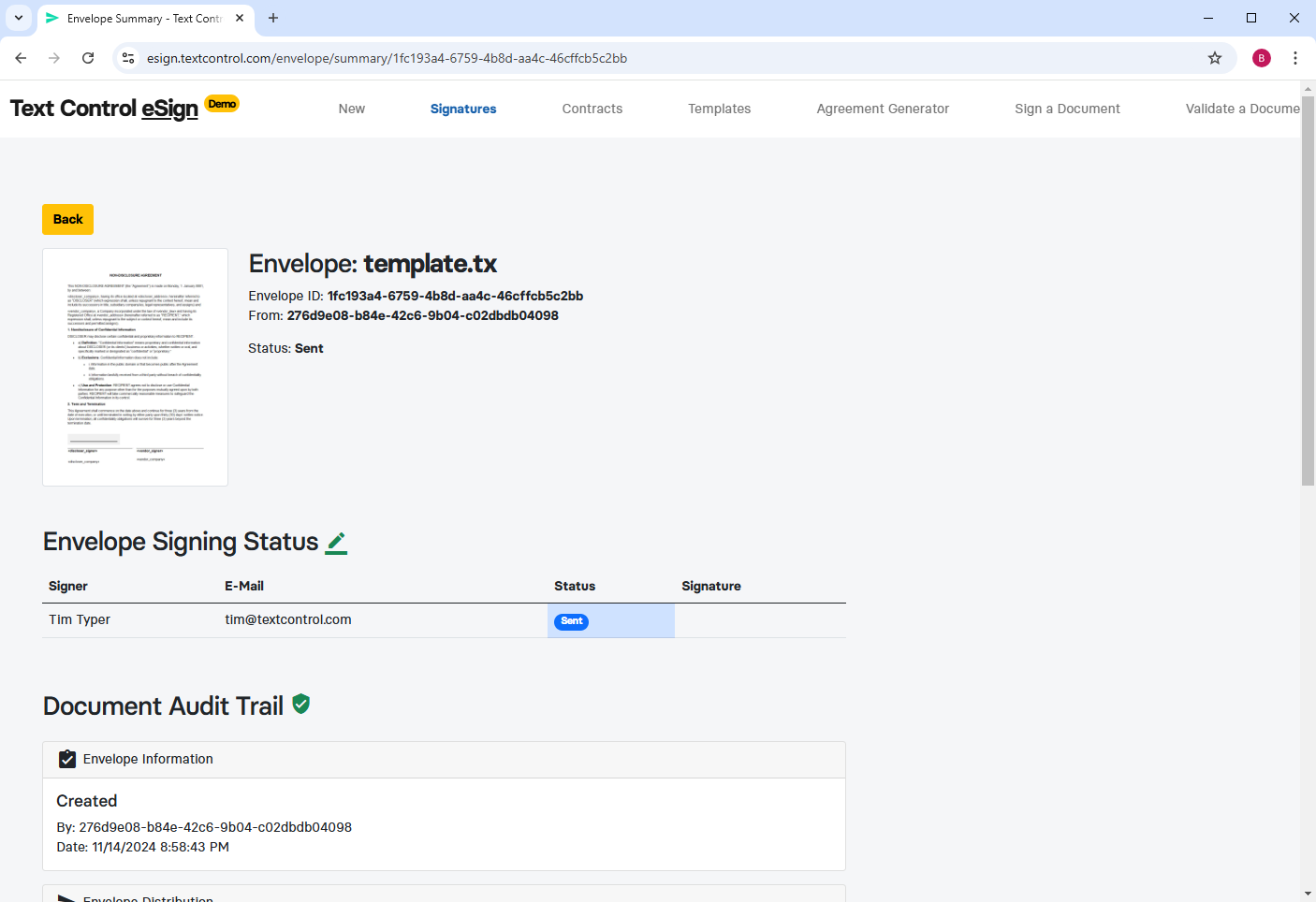Image resolution: width=1316 pixels, height=902 pixels.
Task: Click the Demo badge
Action: point(222,104)
